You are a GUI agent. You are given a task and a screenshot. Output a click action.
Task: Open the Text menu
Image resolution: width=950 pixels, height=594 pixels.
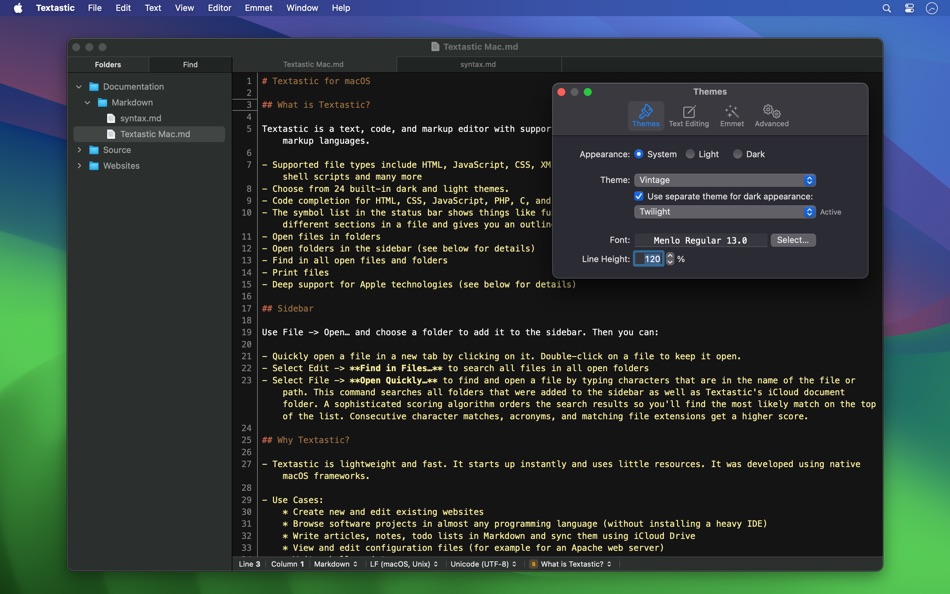(153, 8)
